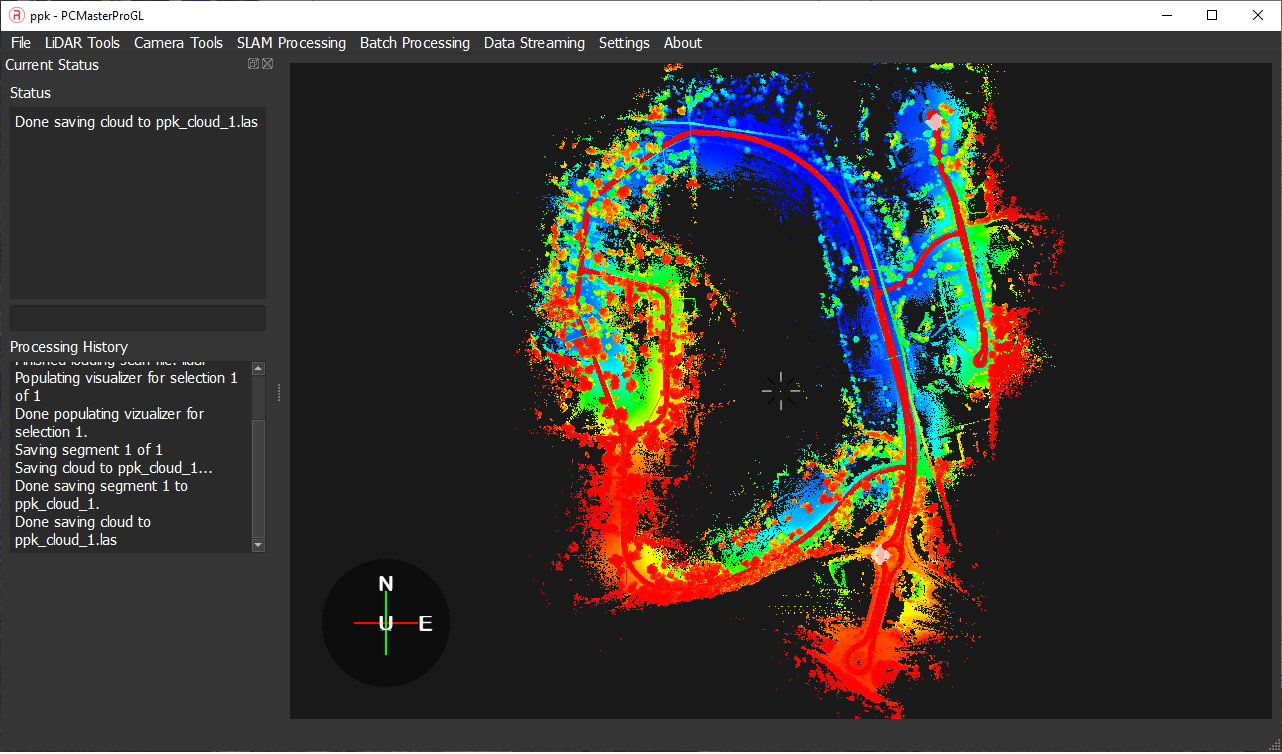Click the pink sphere marker in the point cloud

pyautogui.click(x=880, y=553)
